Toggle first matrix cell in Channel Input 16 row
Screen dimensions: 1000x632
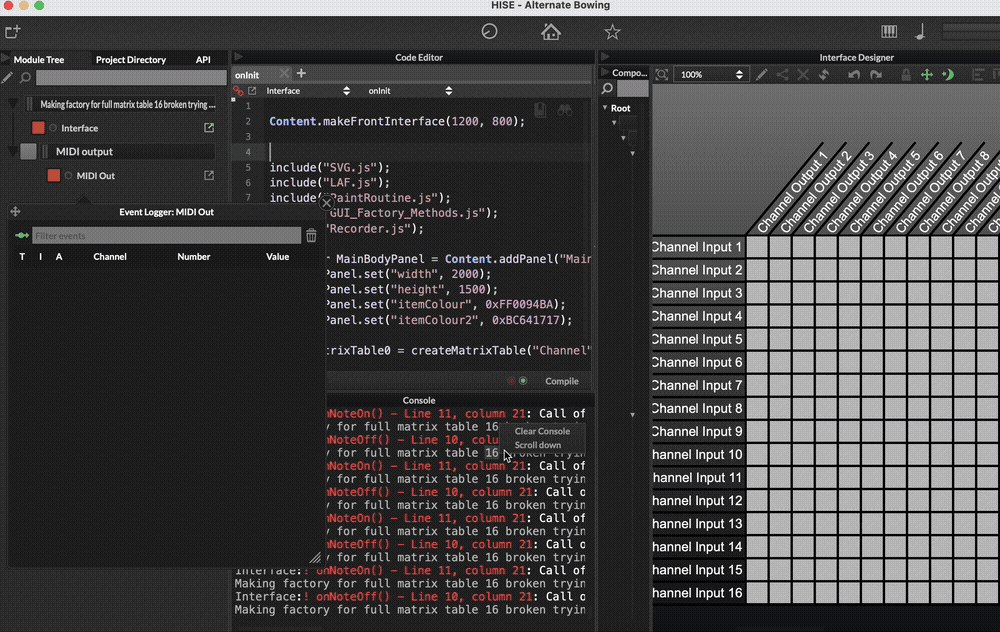(757, 593)
